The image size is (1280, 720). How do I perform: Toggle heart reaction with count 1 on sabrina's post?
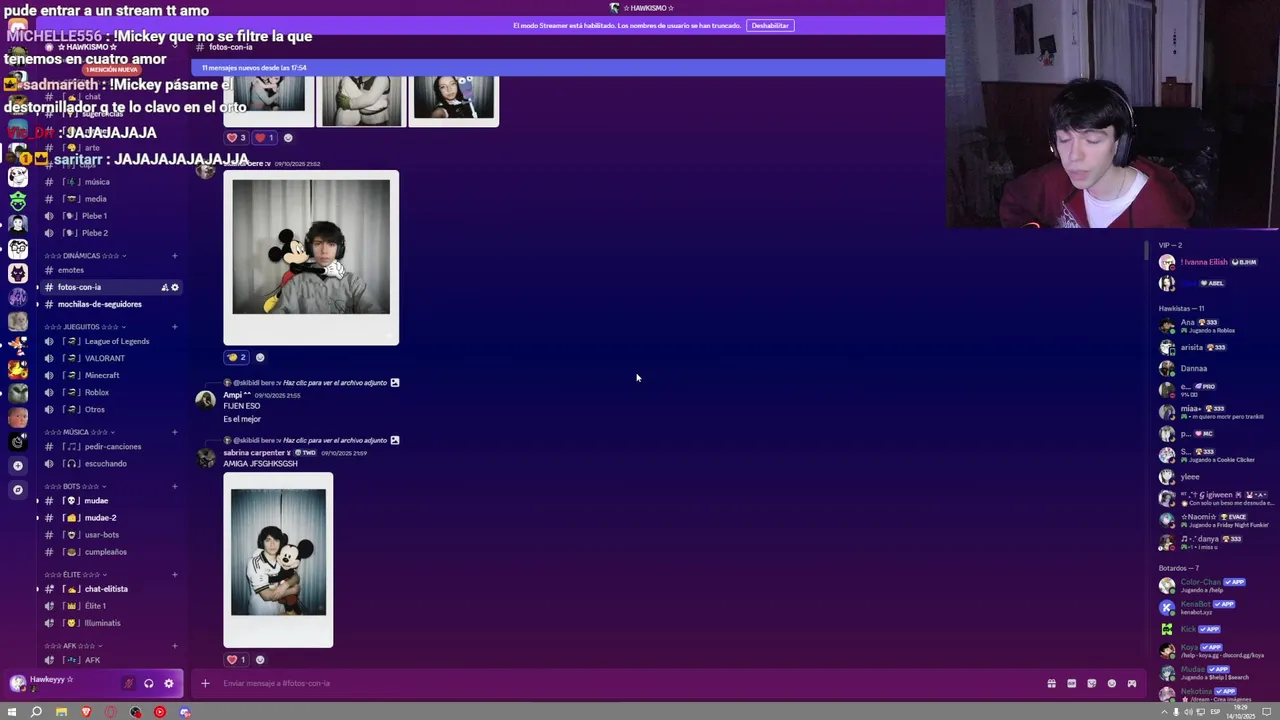236,659
